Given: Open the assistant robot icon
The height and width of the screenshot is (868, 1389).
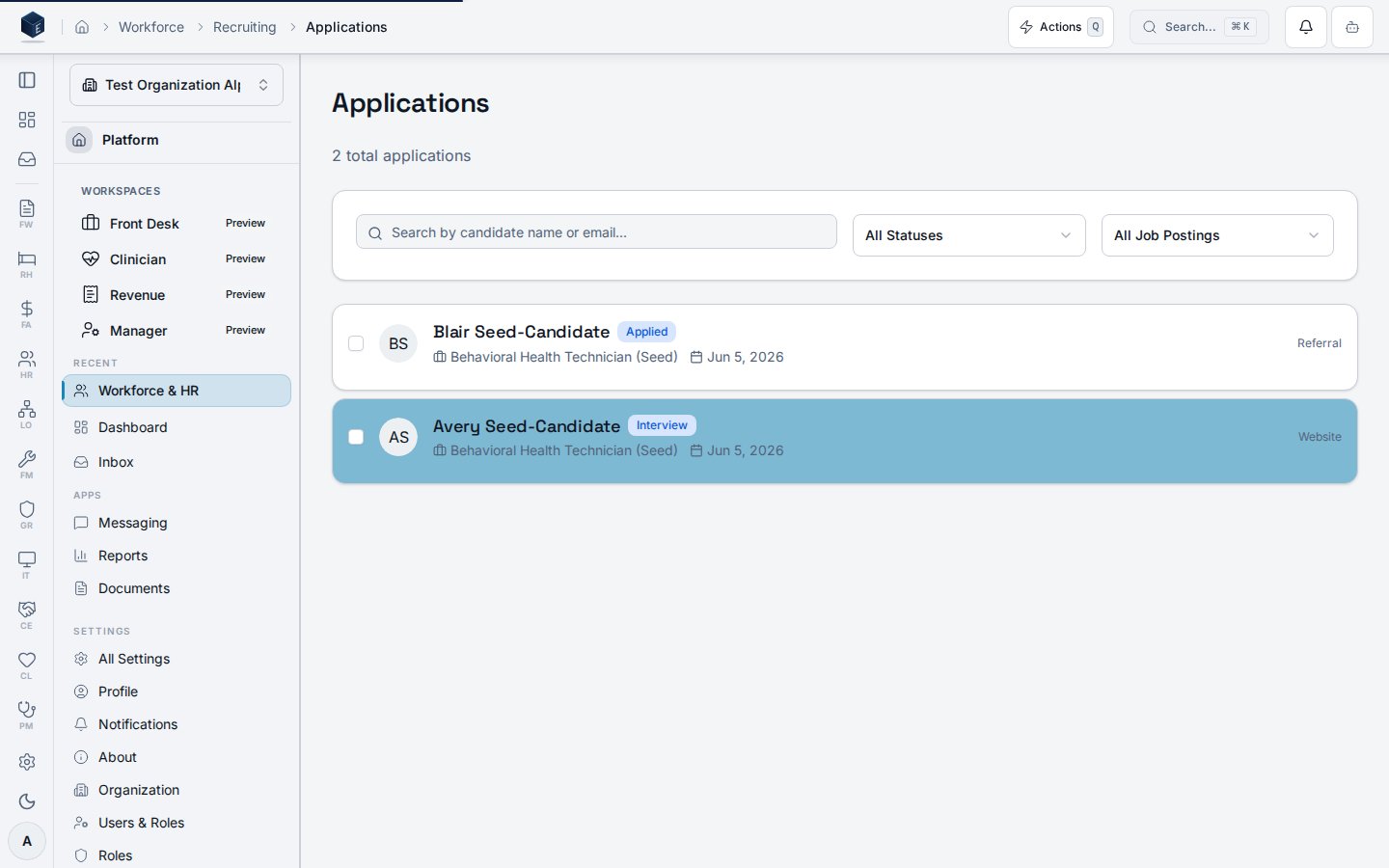Looking at the screenshot, I should click(x=1352, y=27).
